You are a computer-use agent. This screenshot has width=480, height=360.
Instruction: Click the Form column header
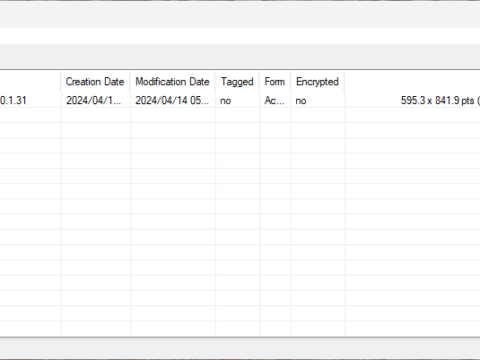(x=275, y=82)
